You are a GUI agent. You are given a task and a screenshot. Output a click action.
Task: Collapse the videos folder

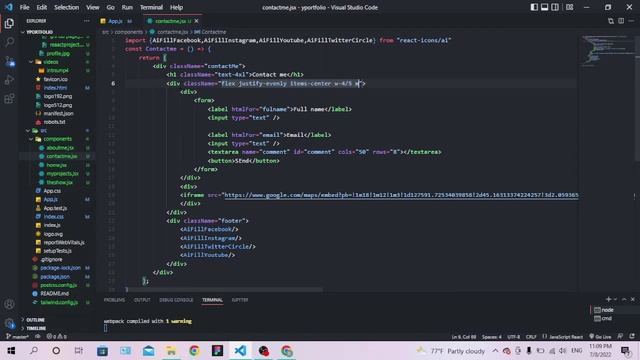[x=51, y=62]
